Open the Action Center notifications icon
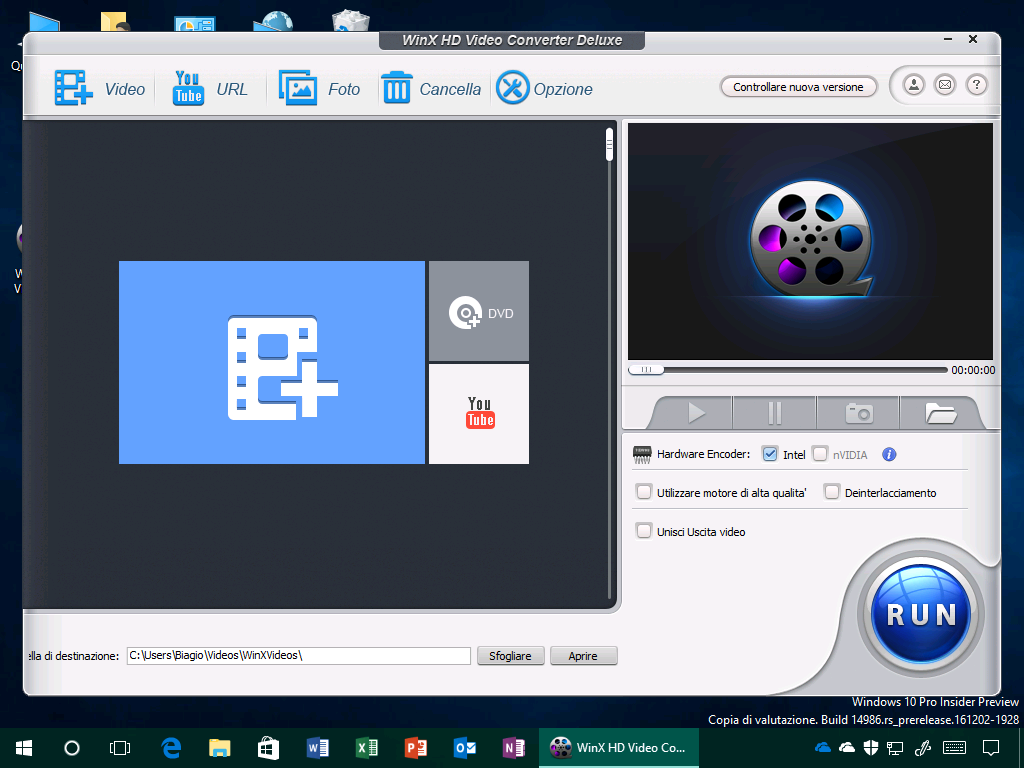The height and width of the screenshot is (768, 1024). coord(991,747)
